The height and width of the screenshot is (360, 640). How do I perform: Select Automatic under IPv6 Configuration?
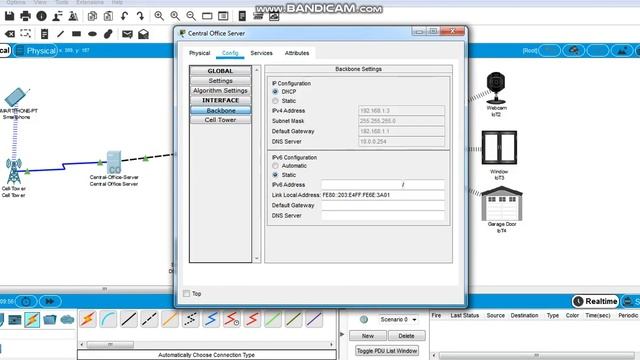pos(276,166)
